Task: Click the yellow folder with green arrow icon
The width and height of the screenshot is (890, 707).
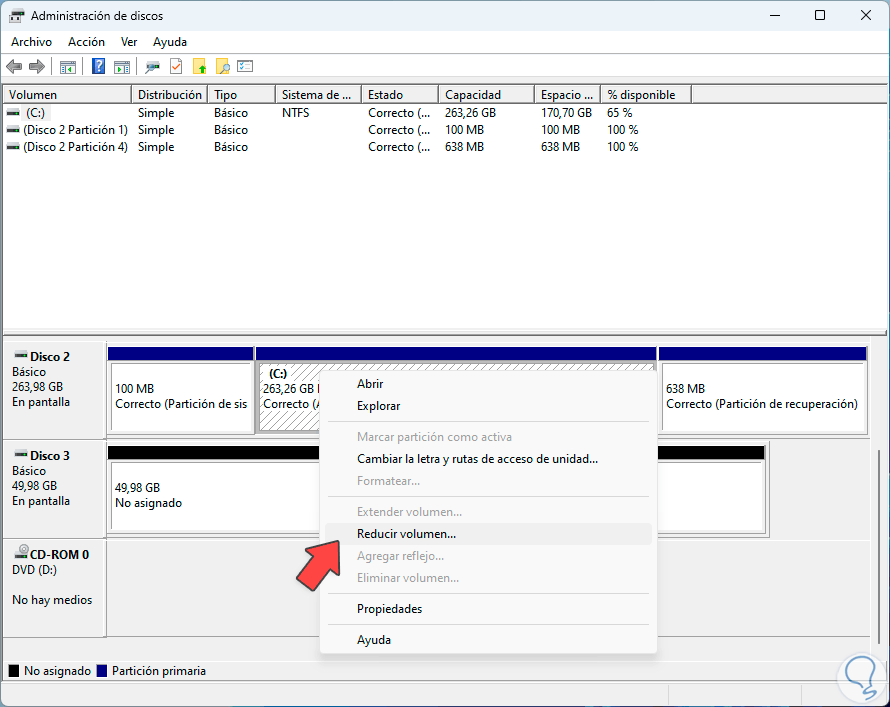Action: tap(200, 67)
